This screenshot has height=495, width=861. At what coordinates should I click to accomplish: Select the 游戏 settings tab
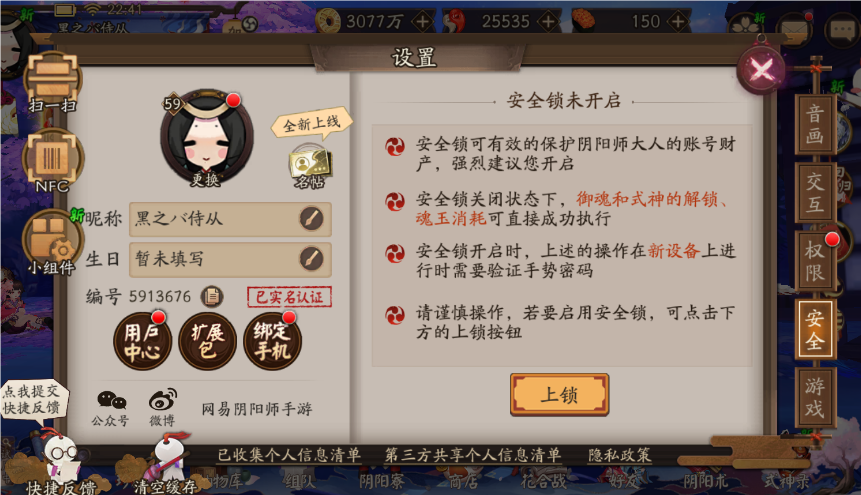coord(815,398)
